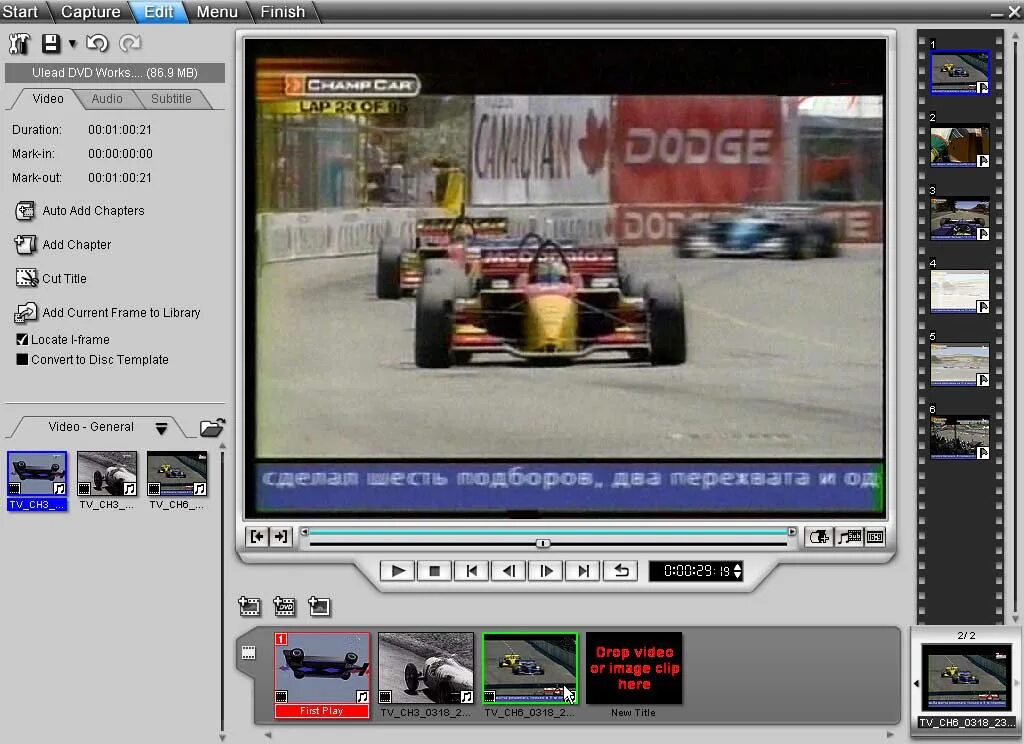Click the preview jog slider handle
Screen dimensions: 1024x744
pyautogui.click(x=543, y=543)
